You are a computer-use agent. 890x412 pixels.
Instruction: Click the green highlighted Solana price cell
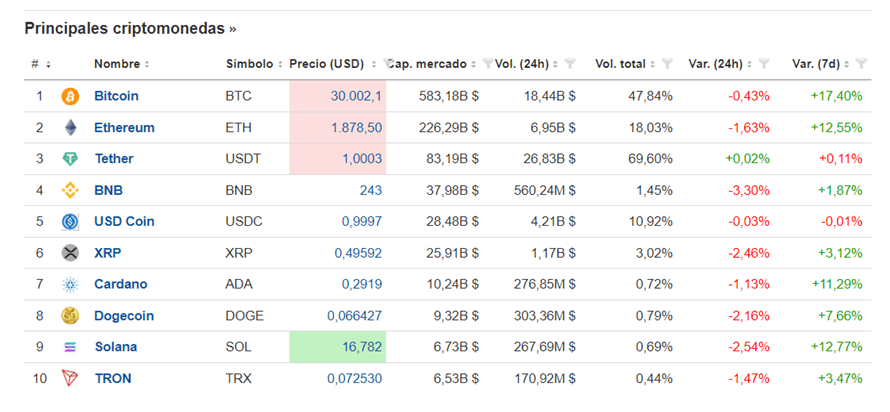click(338, 347)
